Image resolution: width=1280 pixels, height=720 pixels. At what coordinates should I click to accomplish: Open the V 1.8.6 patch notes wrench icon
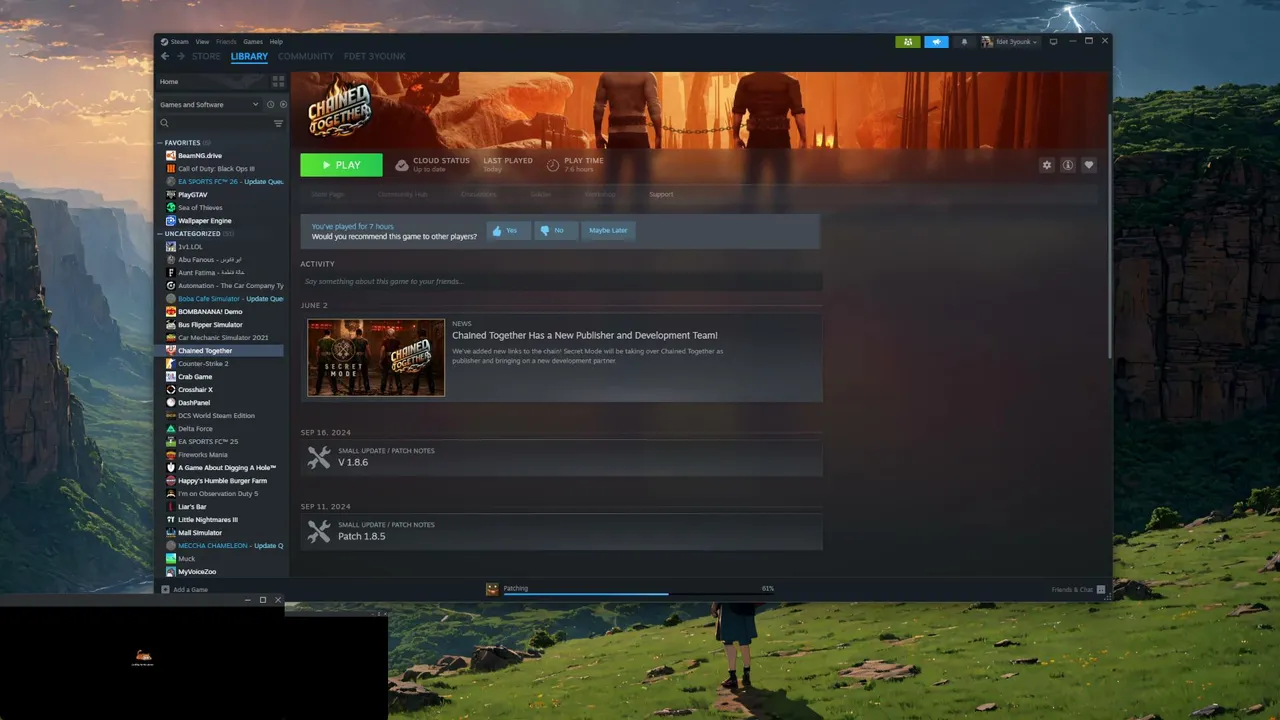pyautogui.click(x=319, y=458)
